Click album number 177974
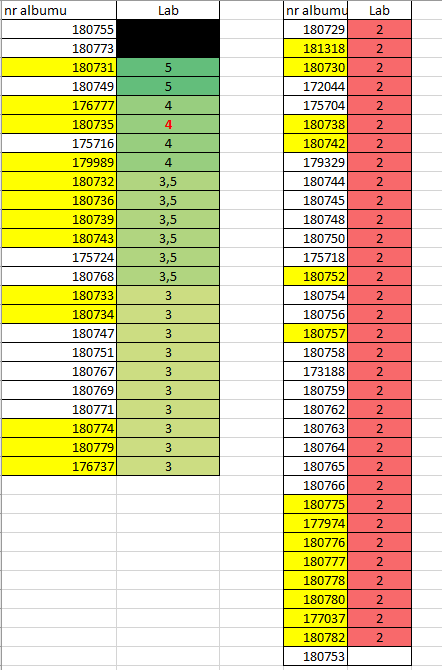Viewport: 442px width, 670px height. click(316, 524)
